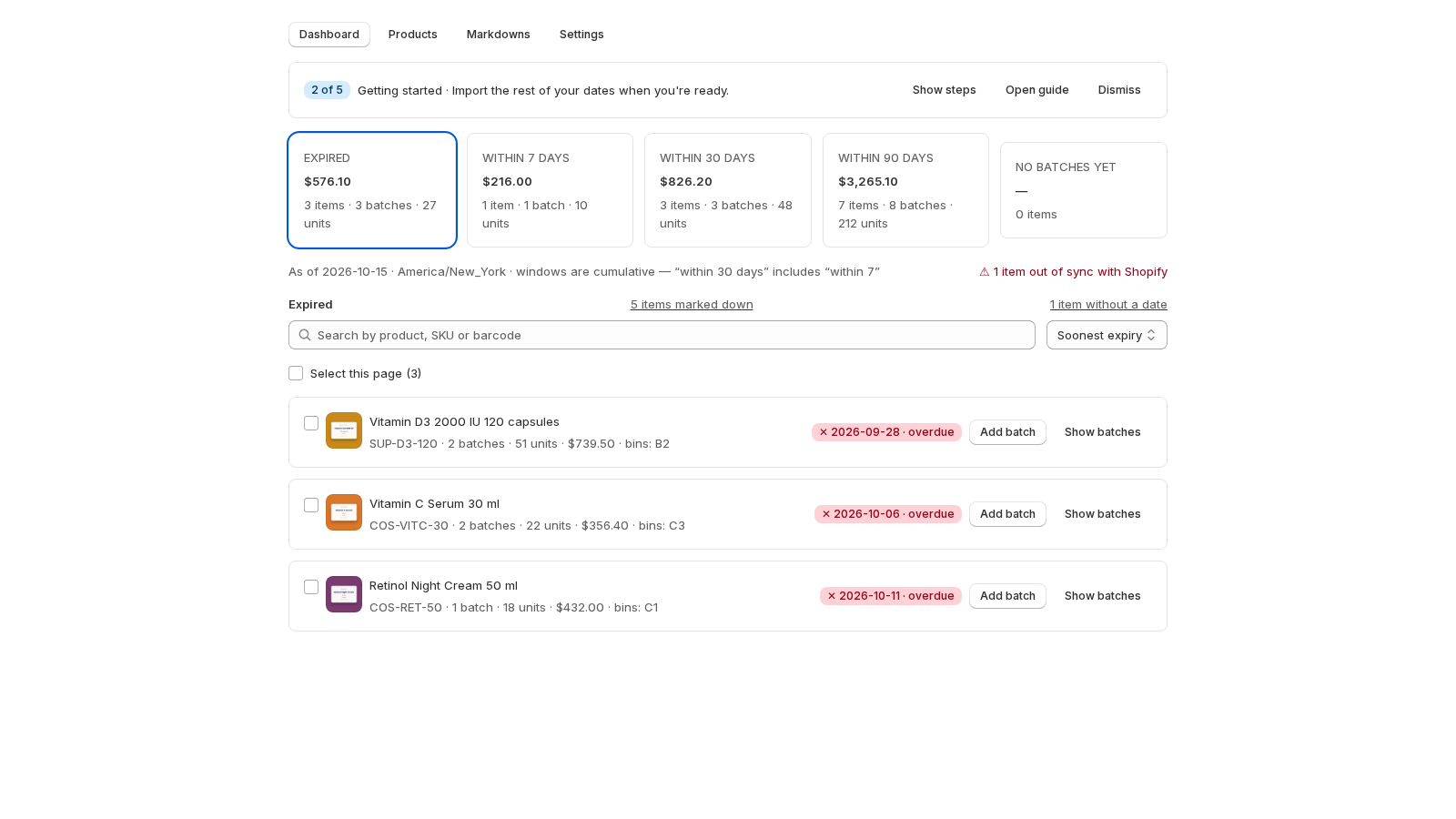Open the 1 item without a date link
The width and height of the screenshot is (1456, 819).
pyautogui.click(x=1108, y=304)
